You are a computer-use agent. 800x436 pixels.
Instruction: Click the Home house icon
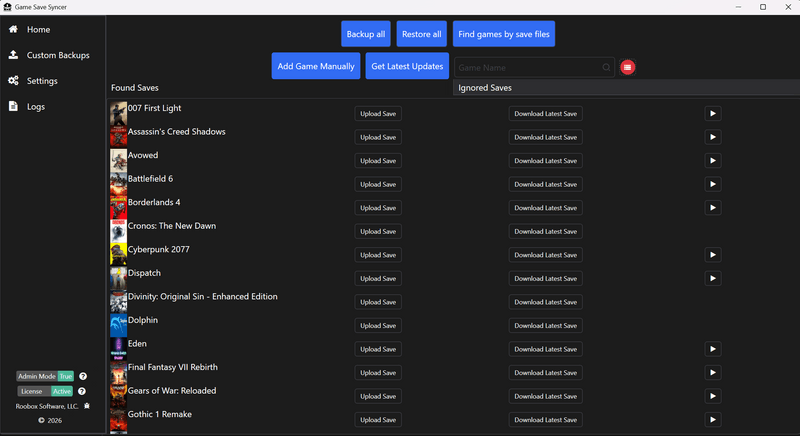[x=13, y=29]
